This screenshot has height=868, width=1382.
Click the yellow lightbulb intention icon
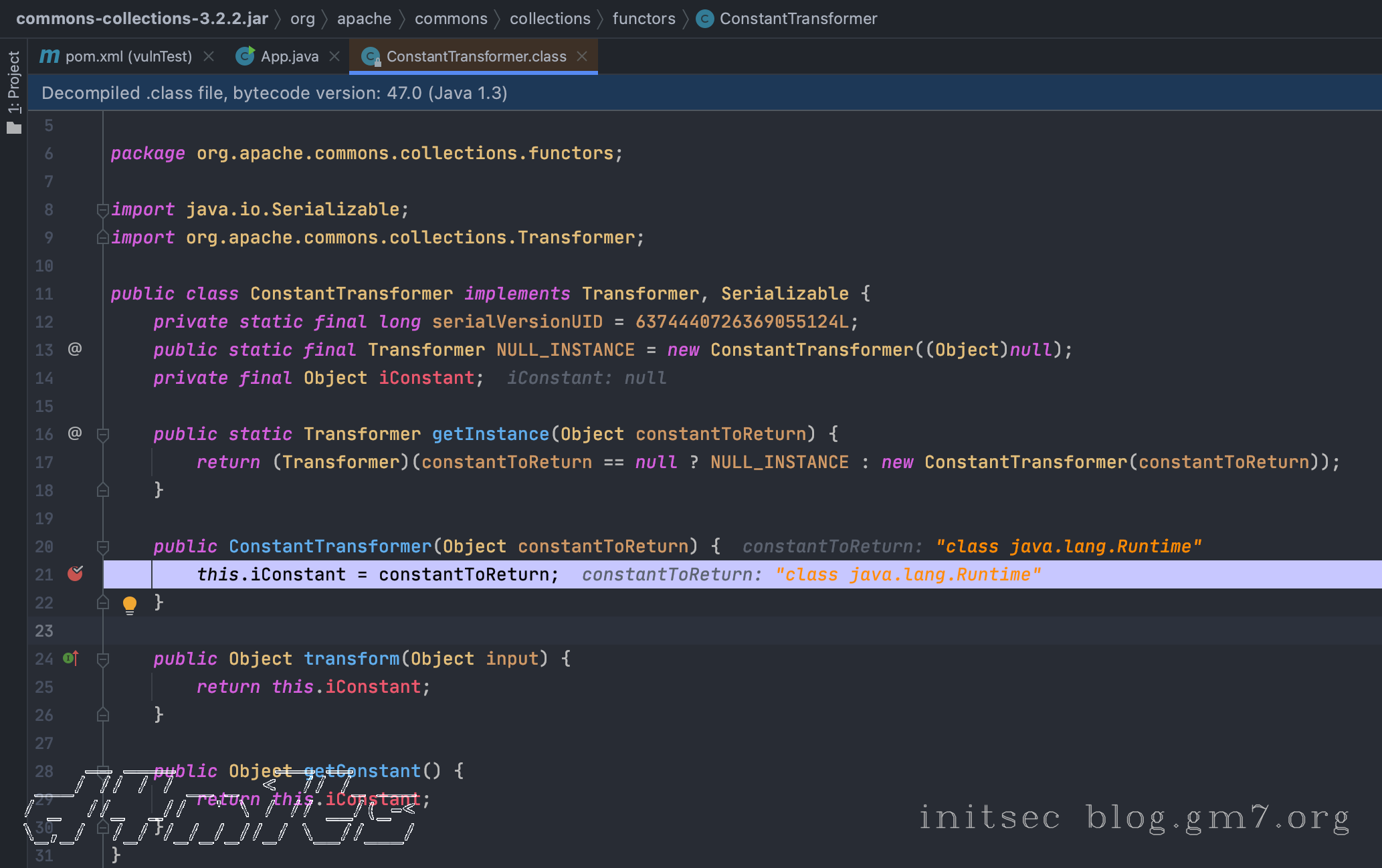tap(130, 605)
